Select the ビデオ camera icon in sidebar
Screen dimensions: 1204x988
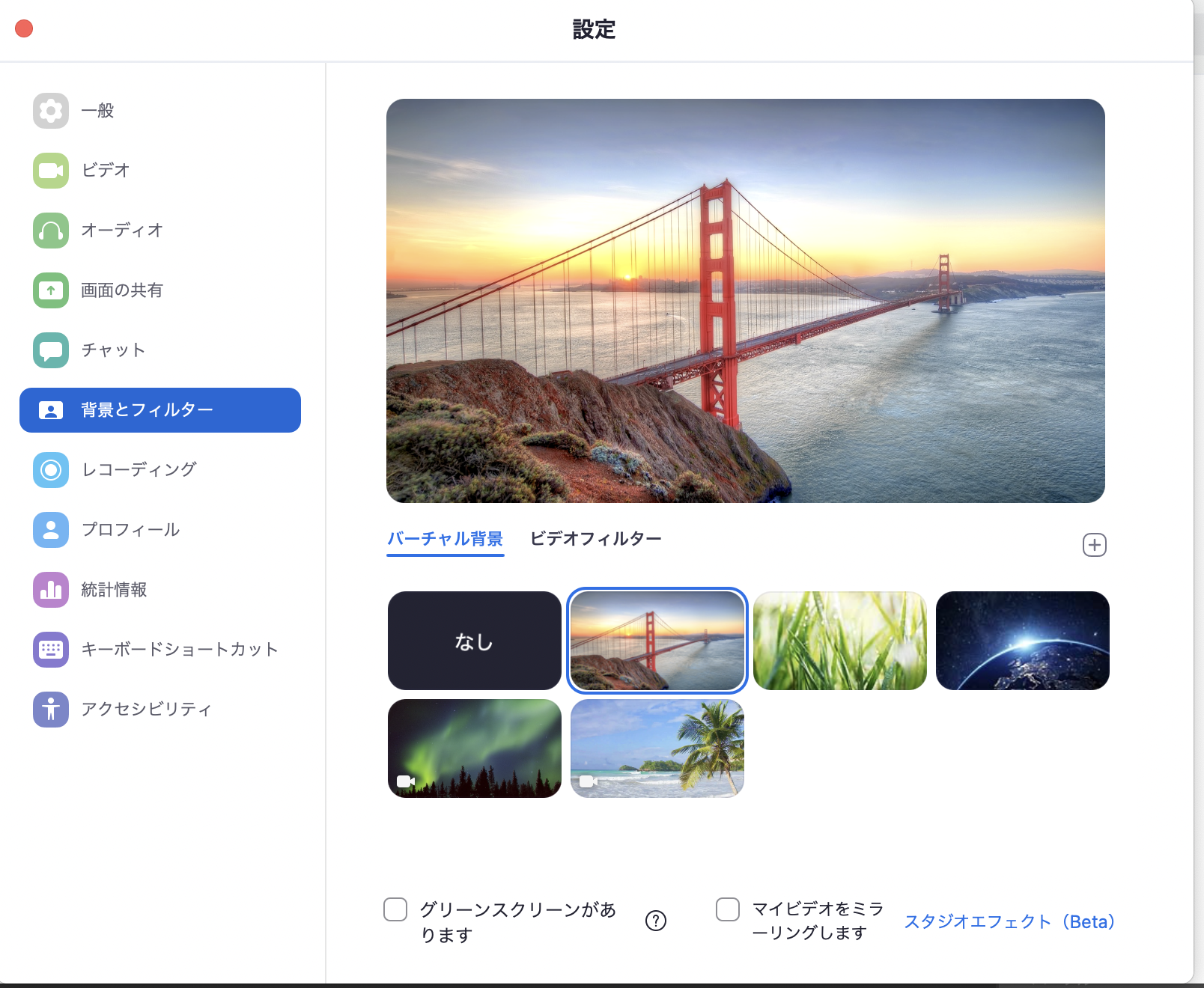click(51, 171)
